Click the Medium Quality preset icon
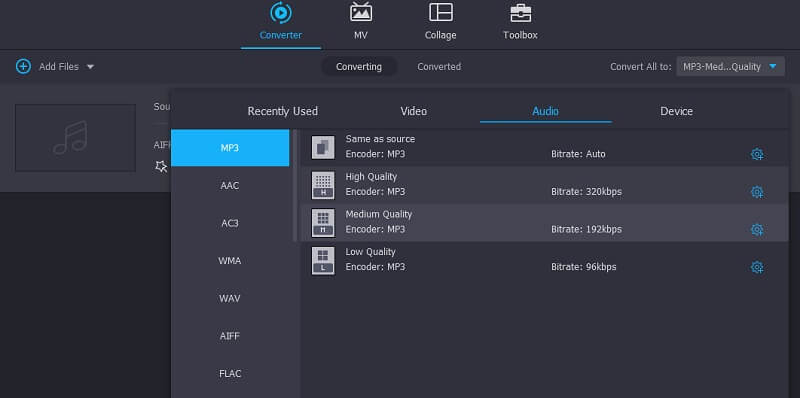Image resolution: width=800 pixels, height=398 pixels. click(323, 223)
